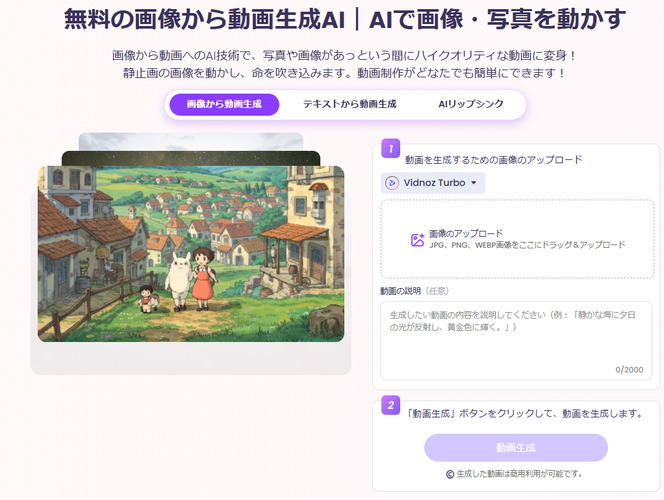This screenshot has width=664, height=500.
Task: Focus the 動画の説明 description text box
Action: [516, 341]
